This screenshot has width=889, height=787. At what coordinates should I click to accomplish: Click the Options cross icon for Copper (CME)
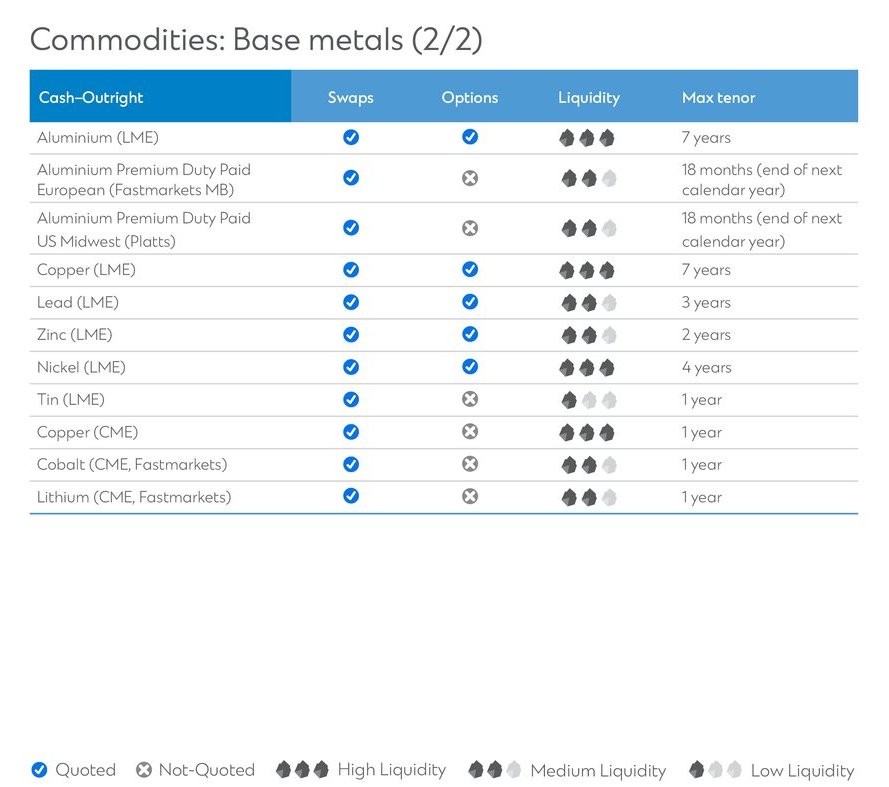[x=470, y=432]
